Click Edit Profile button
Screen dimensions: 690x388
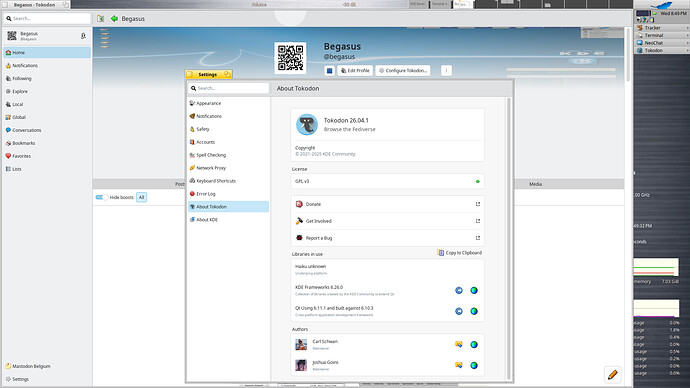(x=355, y=70)
